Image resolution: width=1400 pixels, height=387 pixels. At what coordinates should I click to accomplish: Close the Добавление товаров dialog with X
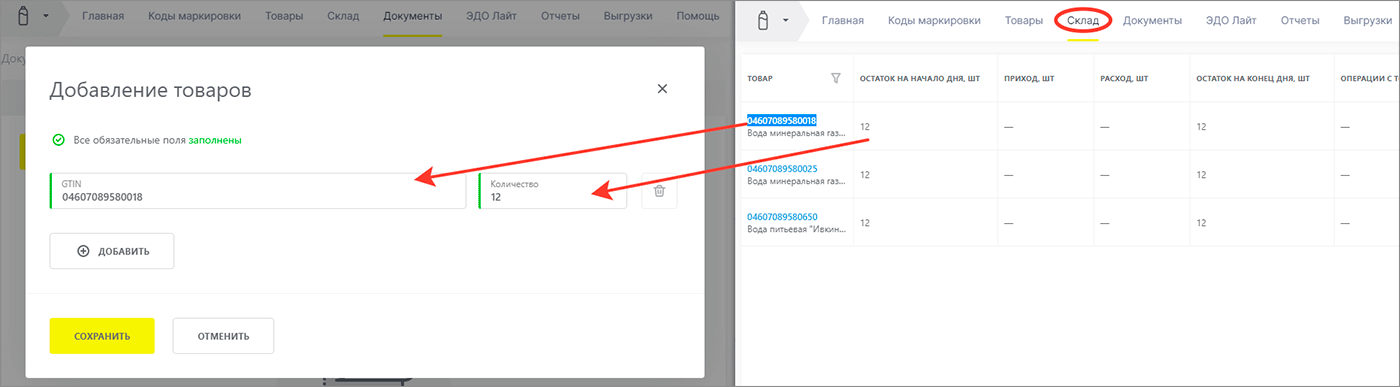click(662, 89)
